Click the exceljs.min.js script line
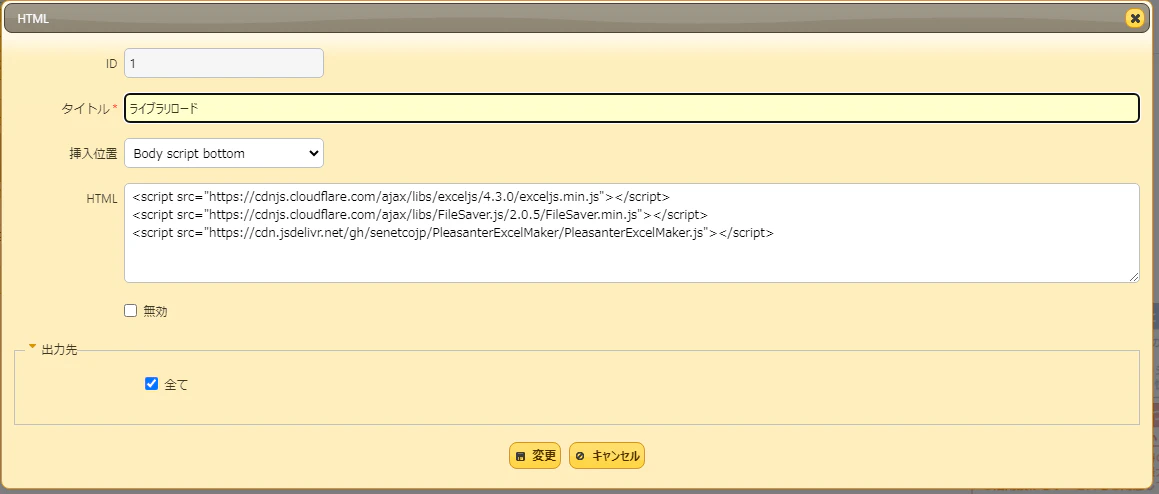Image resolution: width=1159 pixels, height=494 pixels. tap(401, 197)
